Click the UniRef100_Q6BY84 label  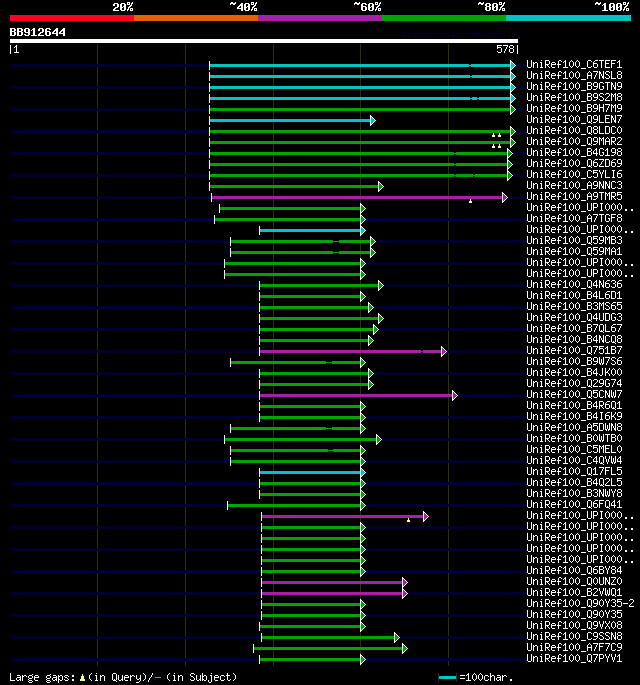coord(574,571)
